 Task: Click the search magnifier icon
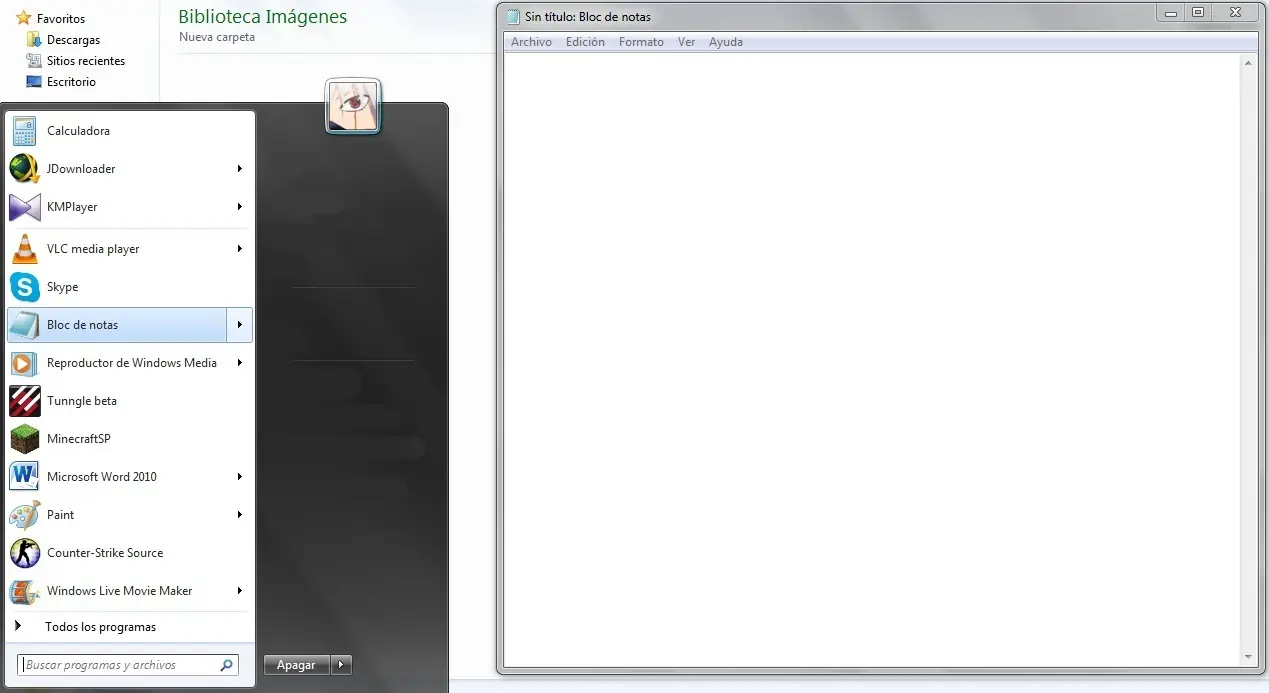227,665
